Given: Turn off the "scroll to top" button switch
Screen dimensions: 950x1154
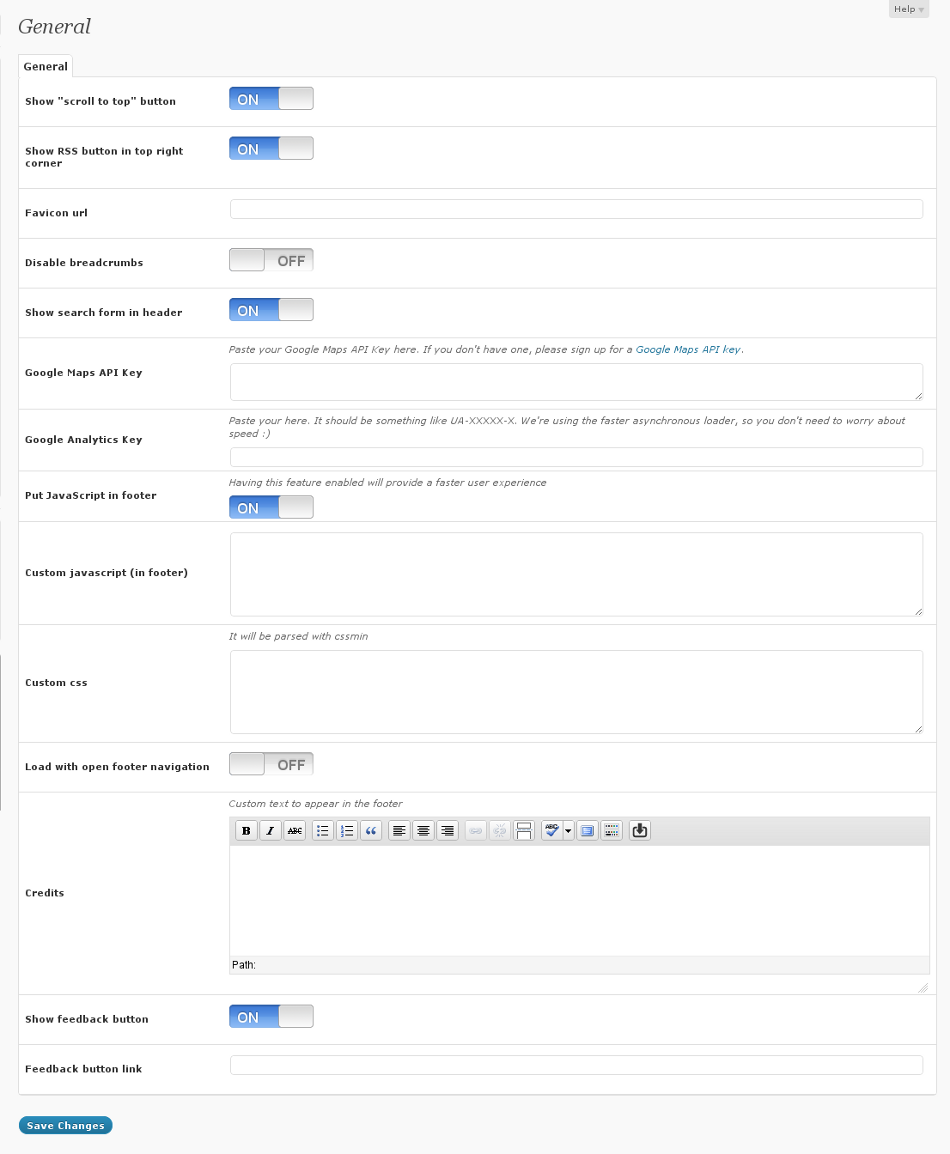Looking at the screenshot, I should [x=271, y=99].
